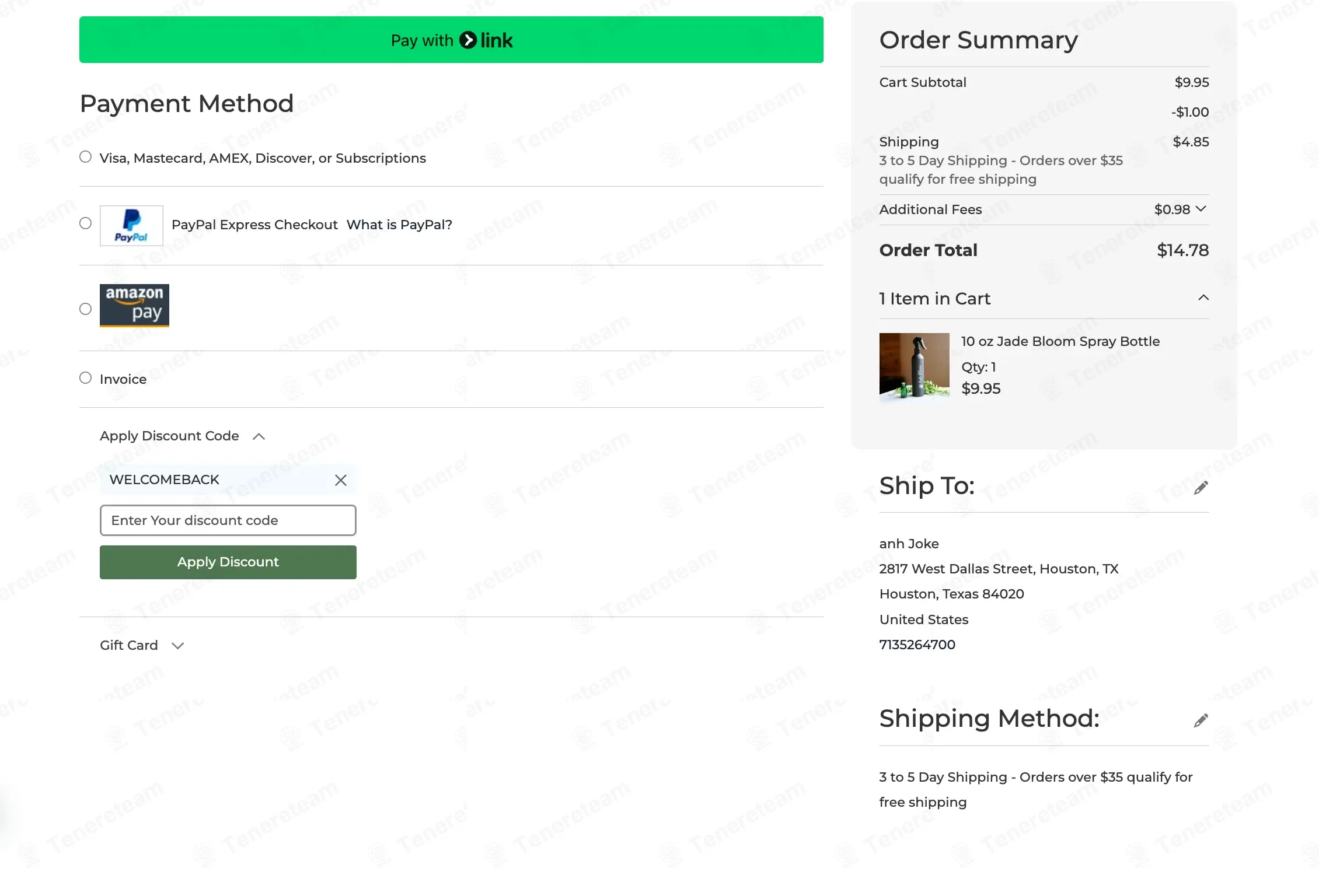
Task: Choose the Amazon Pay radio button
Action: tap(86, 309)
